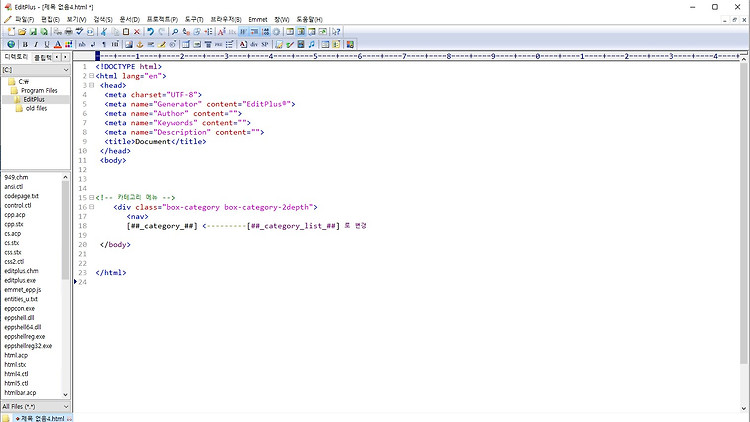Screen dimensions: 750x422
Task: Open the 프로젝트(P) menu
Action: click(162, 19)
